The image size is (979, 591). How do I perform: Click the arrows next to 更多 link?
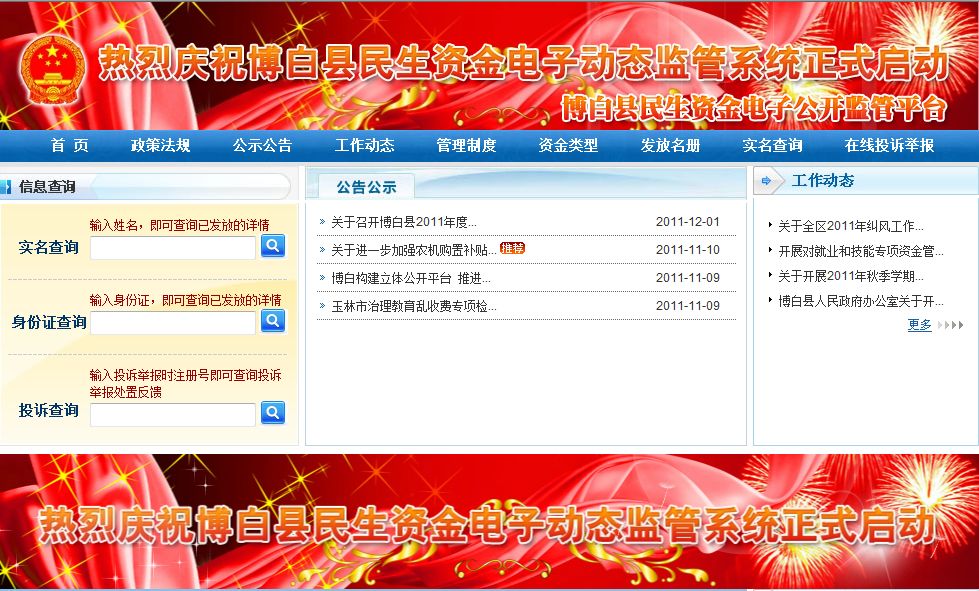click(951, 325)
